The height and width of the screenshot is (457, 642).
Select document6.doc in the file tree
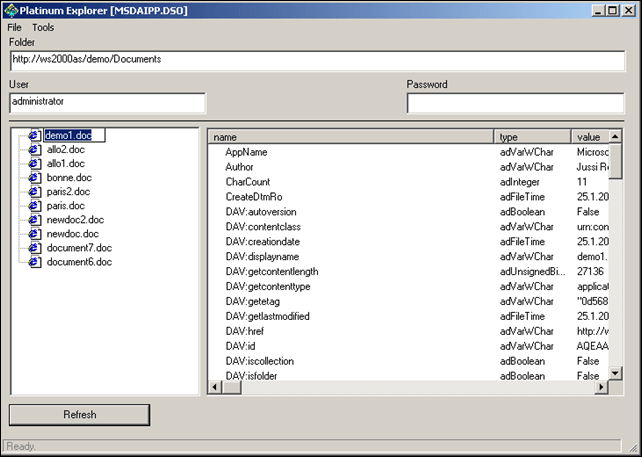(79, 262)
